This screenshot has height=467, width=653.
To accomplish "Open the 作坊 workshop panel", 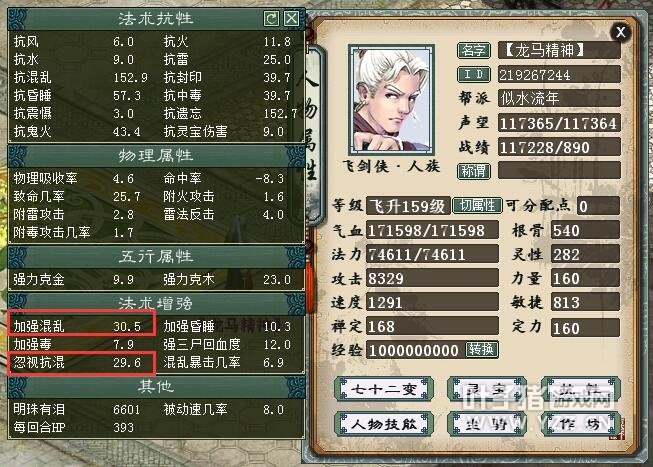I will pyautogui.click(x=581, y=424).
